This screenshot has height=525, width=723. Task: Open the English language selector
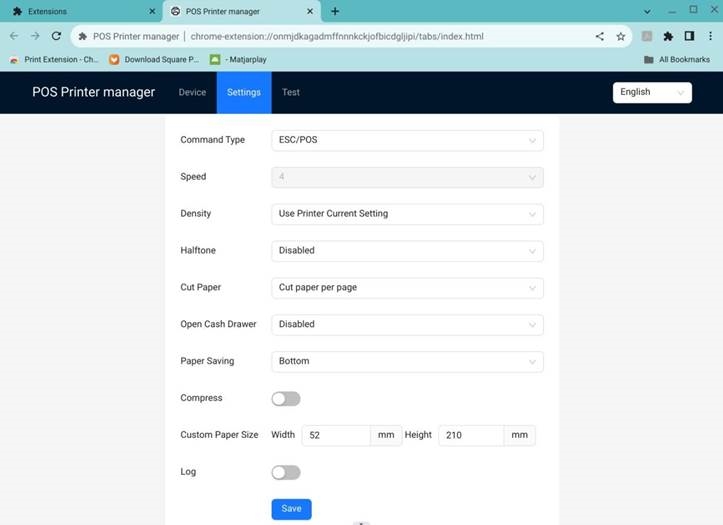coord(652,92)
